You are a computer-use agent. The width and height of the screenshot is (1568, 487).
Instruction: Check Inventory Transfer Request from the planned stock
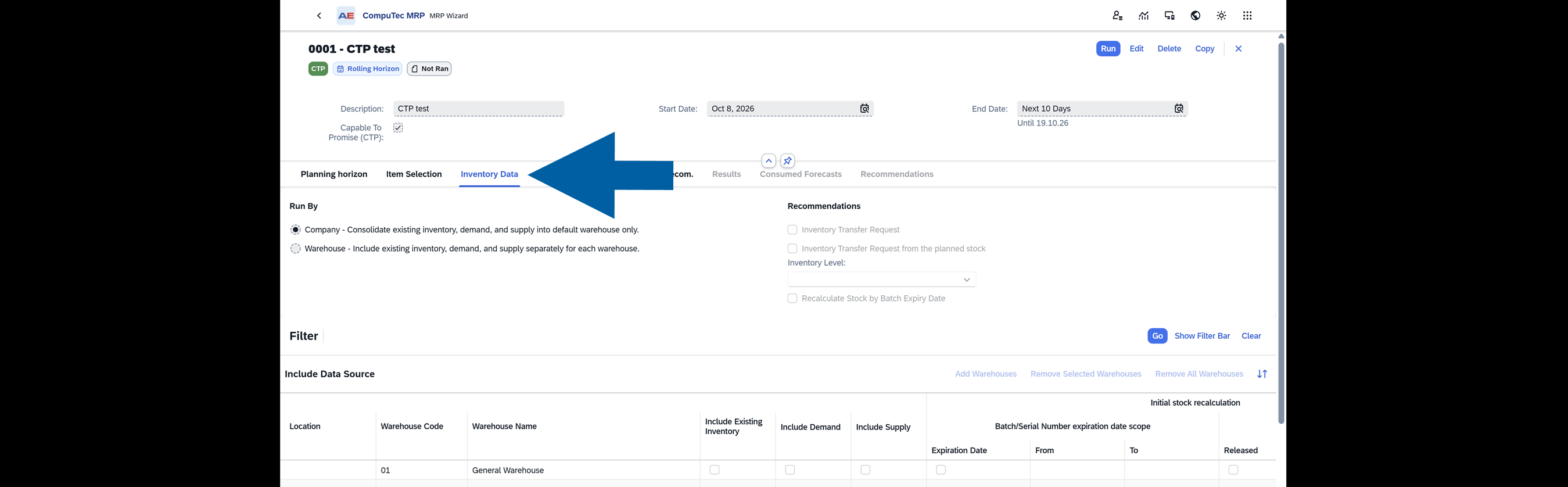[x=792, y=249]
